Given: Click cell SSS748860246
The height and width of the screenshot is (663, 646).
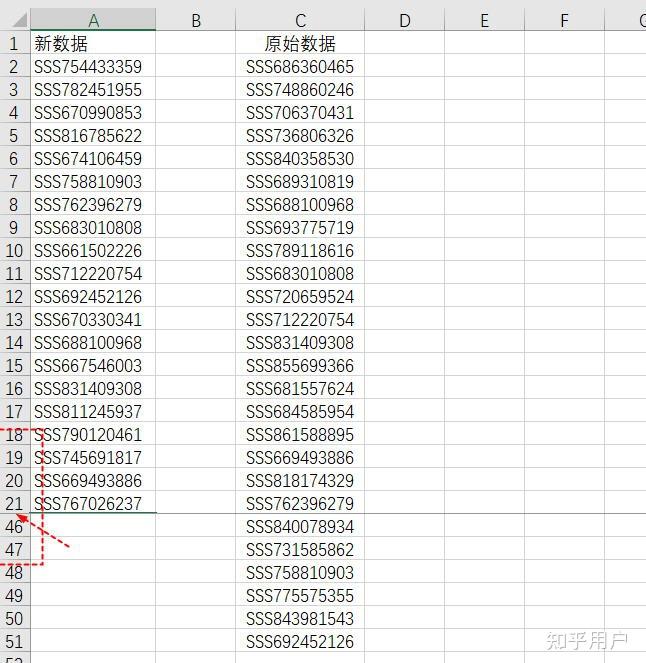Looking at the screenshot, I should [x=300, y=90].
